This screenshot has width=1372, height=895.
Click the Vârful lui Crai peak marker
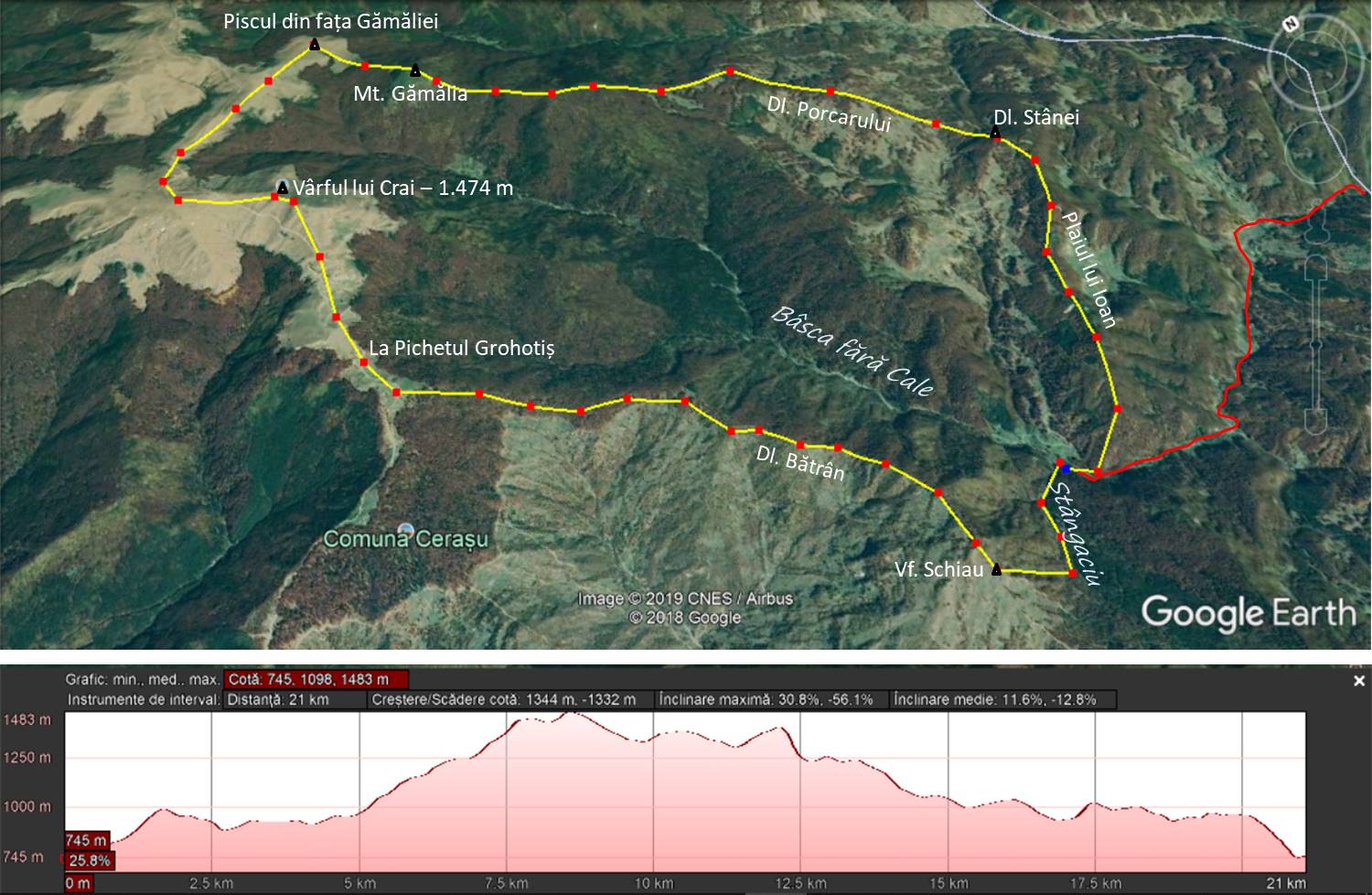283,188
